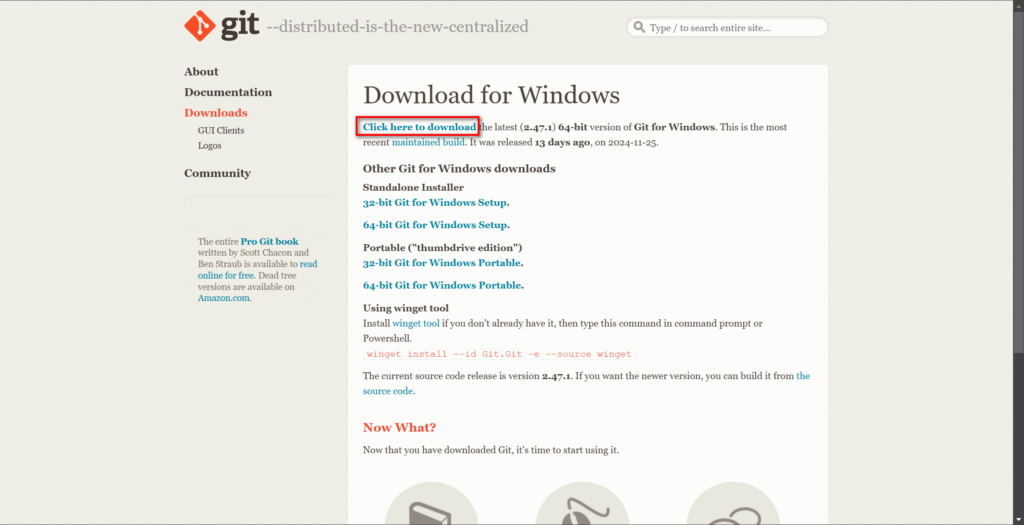The image size is (1024, 525).
Task: Click the 'Download for Windows' heading
Action: (x=491, y=95)
